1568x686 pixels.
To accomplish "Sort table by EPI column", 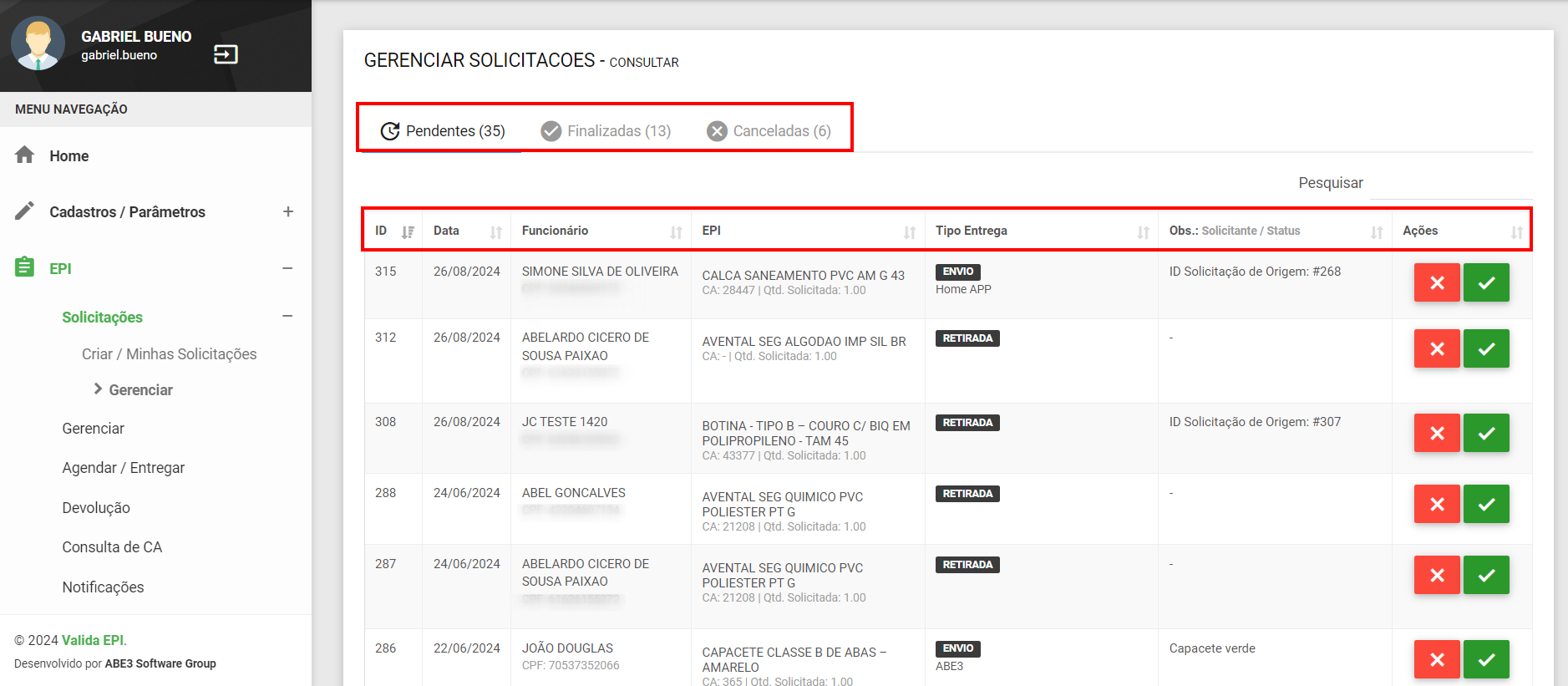I will point(809,231).
